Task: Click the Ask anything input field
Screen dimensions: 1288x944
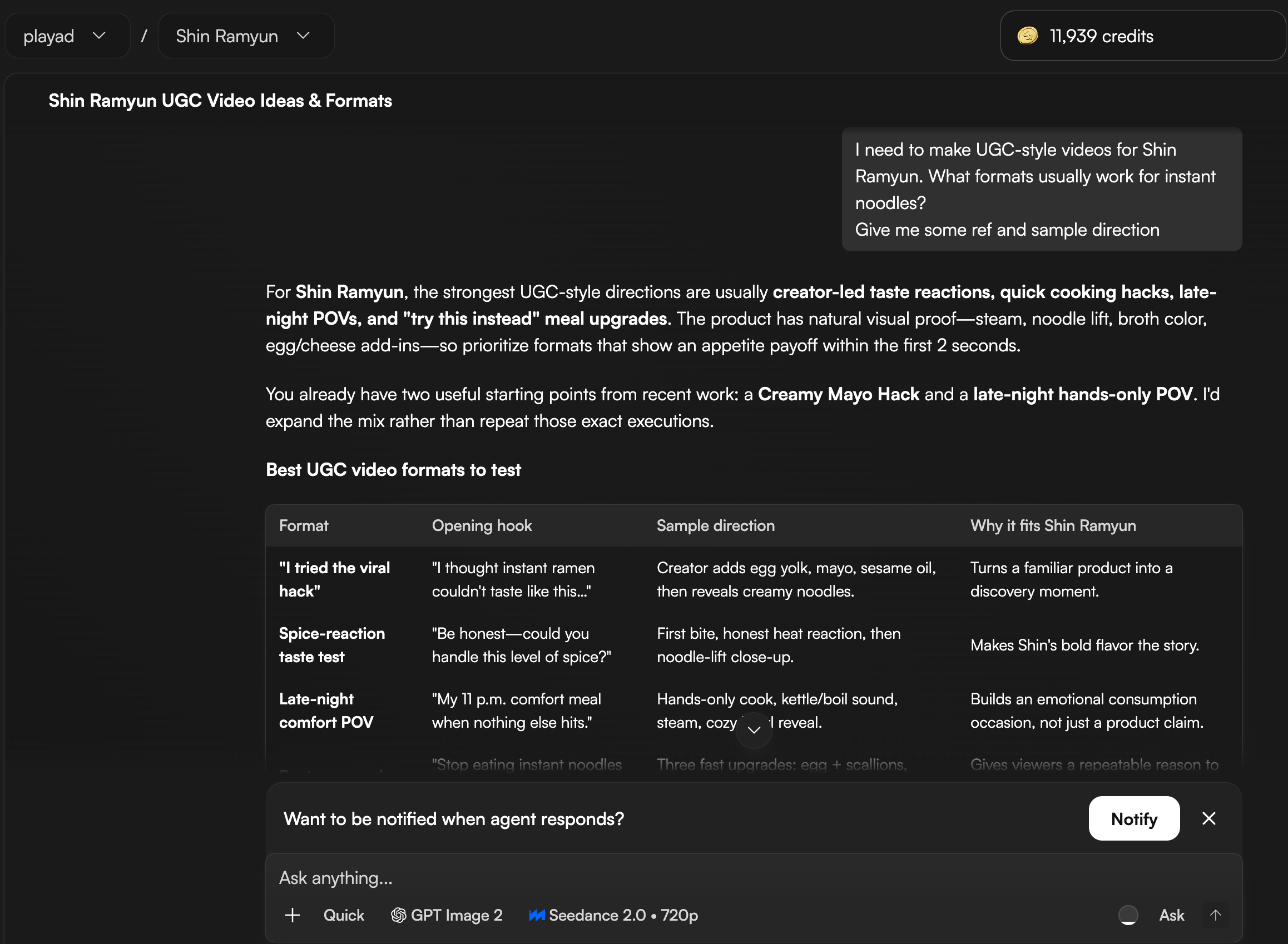Action: point(754,878)
